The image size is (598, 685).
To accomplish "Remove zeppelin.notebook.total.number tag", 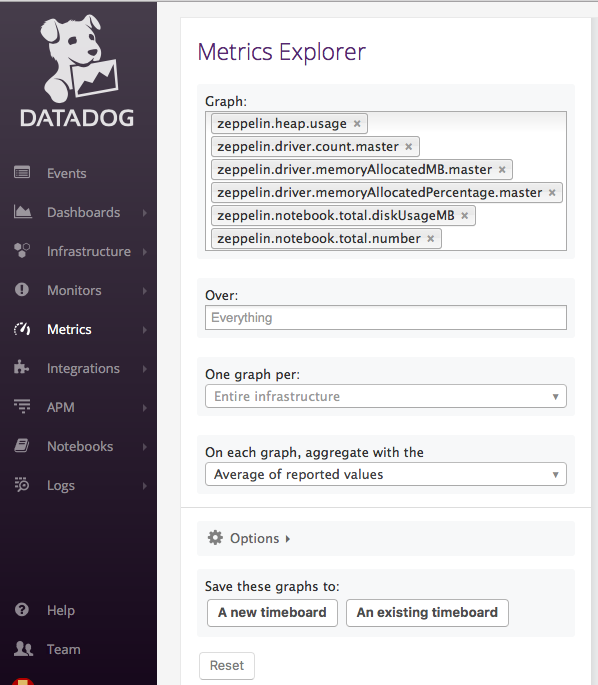I will (x=430, y=239).
